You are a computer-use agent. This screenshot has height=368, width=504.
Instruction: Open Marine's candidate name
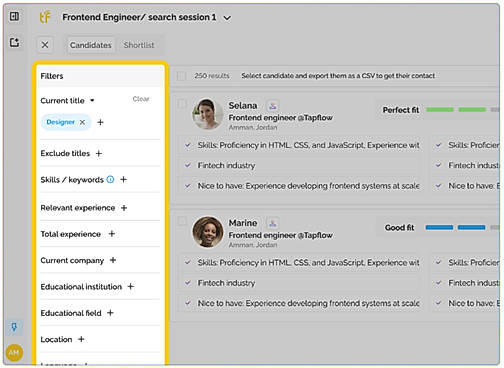pos(243,223)
